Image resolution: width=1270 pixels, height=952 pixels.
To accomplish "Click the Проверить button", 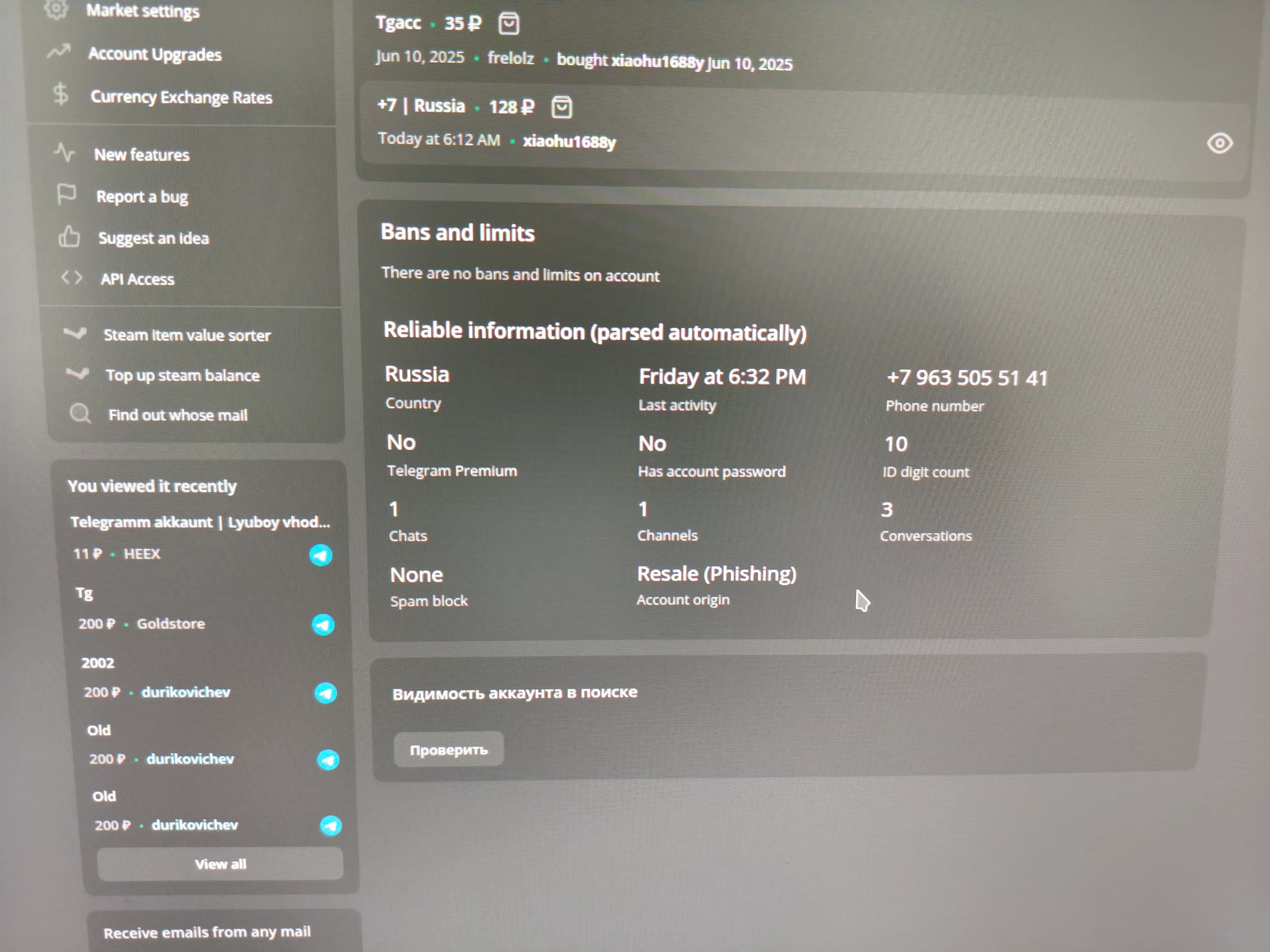I will [448, 749].
